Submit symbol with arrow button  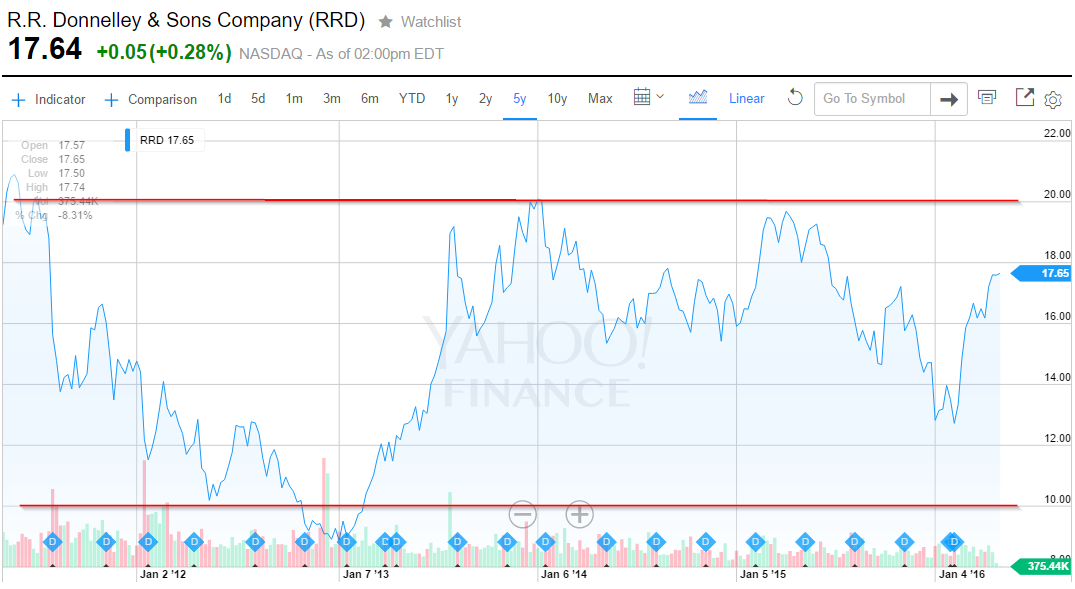pos(949,99)
